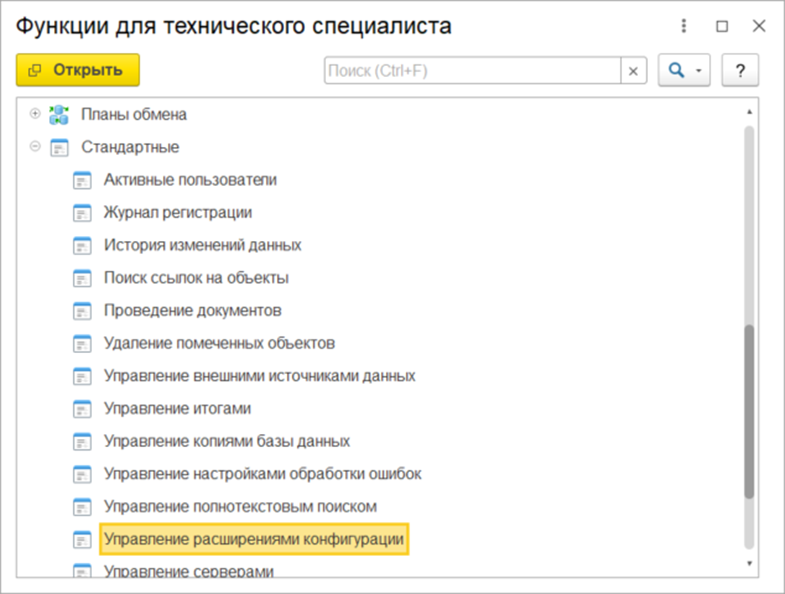
Task: Open the magnifier search dropdown
Action: 684,71
